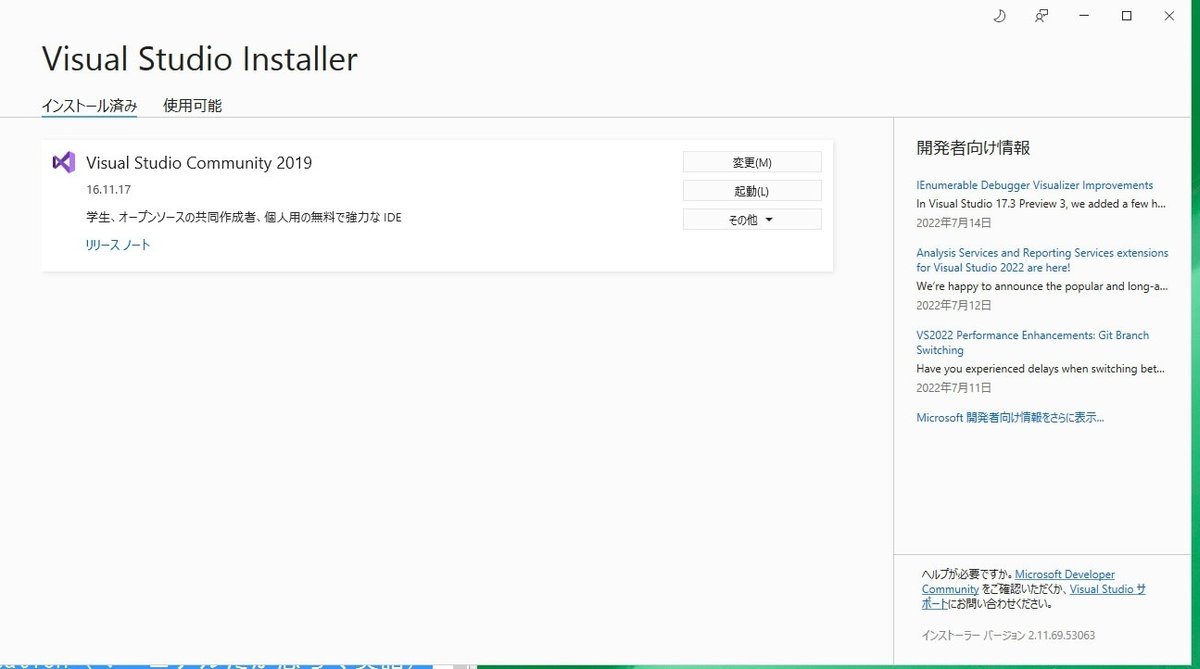The image size is (1200, 669).
Task: Open Analysis Services and Reporting Services article
Action: pos(1042,260)
